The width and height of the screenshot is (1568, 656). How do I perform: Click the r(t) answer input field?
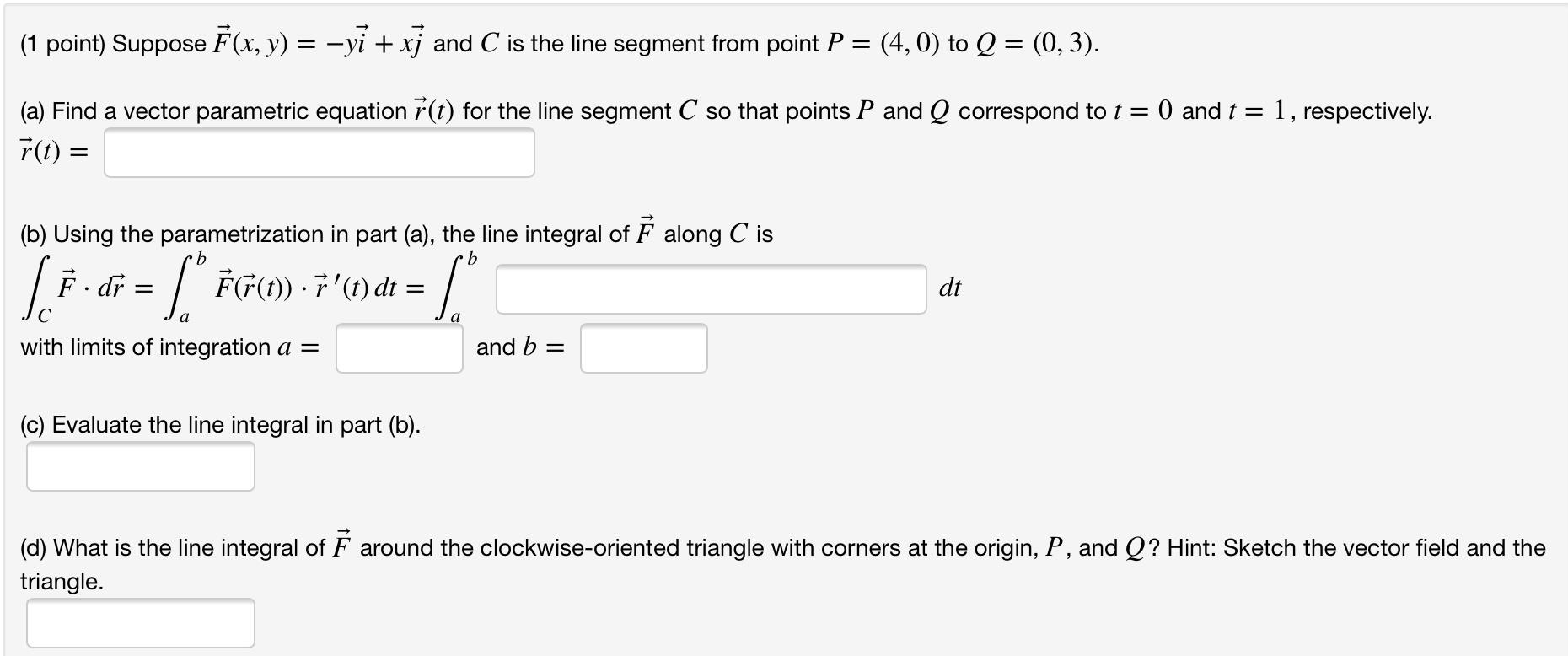[x=319, y=153]
